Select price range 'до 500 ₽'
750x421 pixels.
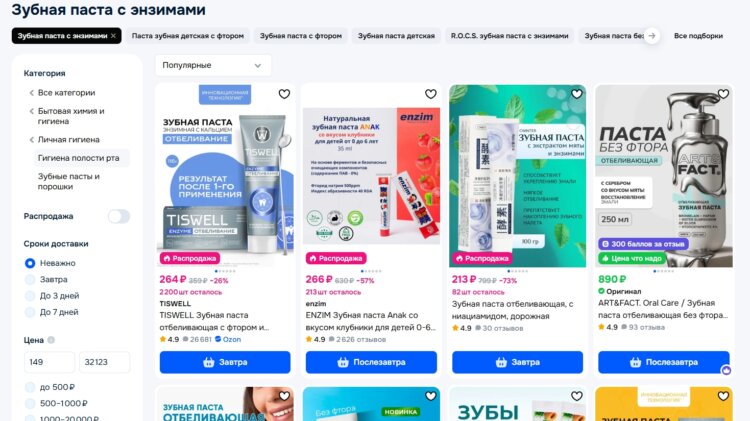[30, 387]
